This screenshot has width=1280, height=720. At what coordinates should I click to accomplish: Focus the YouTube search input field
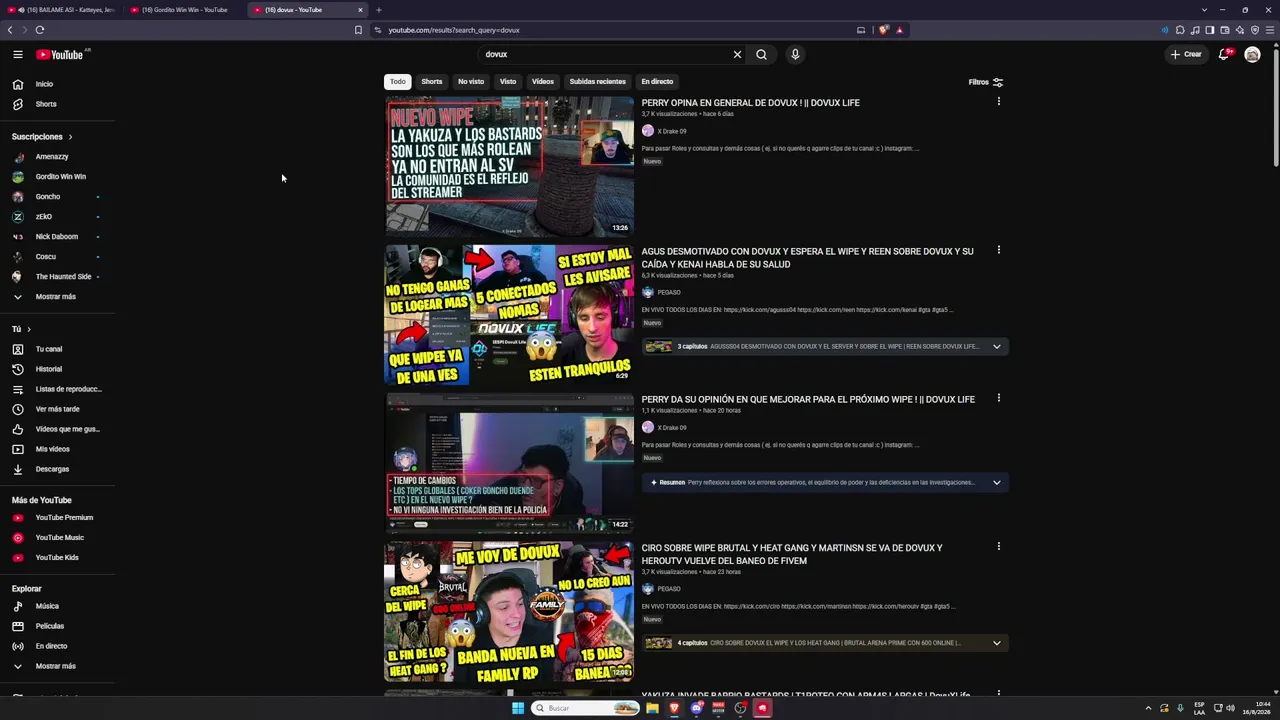tap(605, 54)
